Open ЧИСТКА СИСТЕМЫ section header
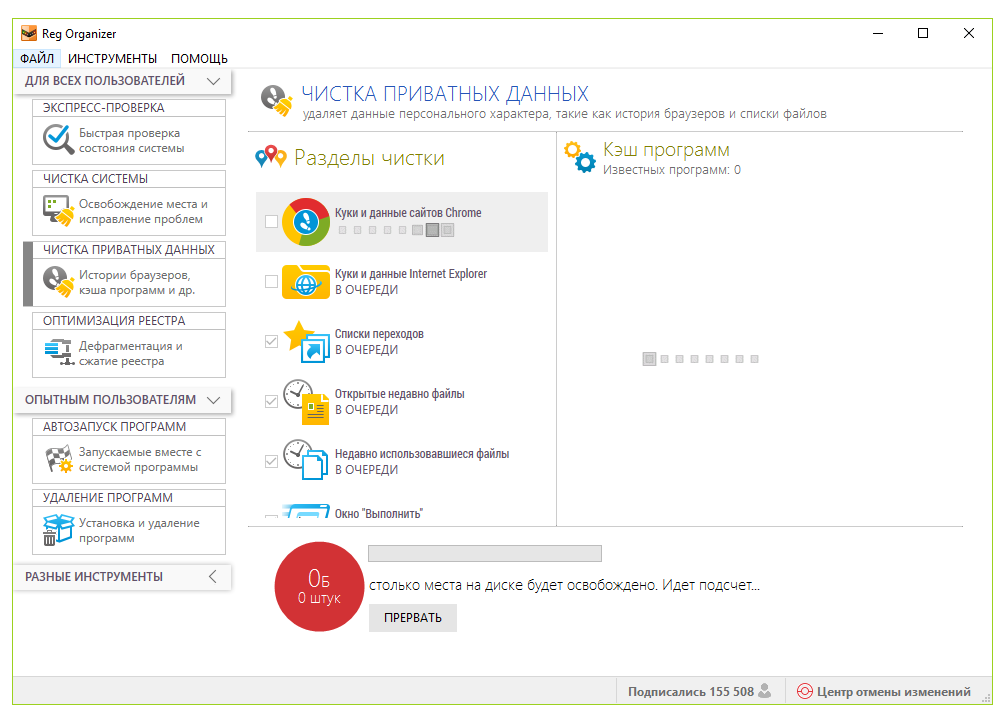Viewport: 1008px width, 720px height. pyautogui.click(x=129, y=179)
